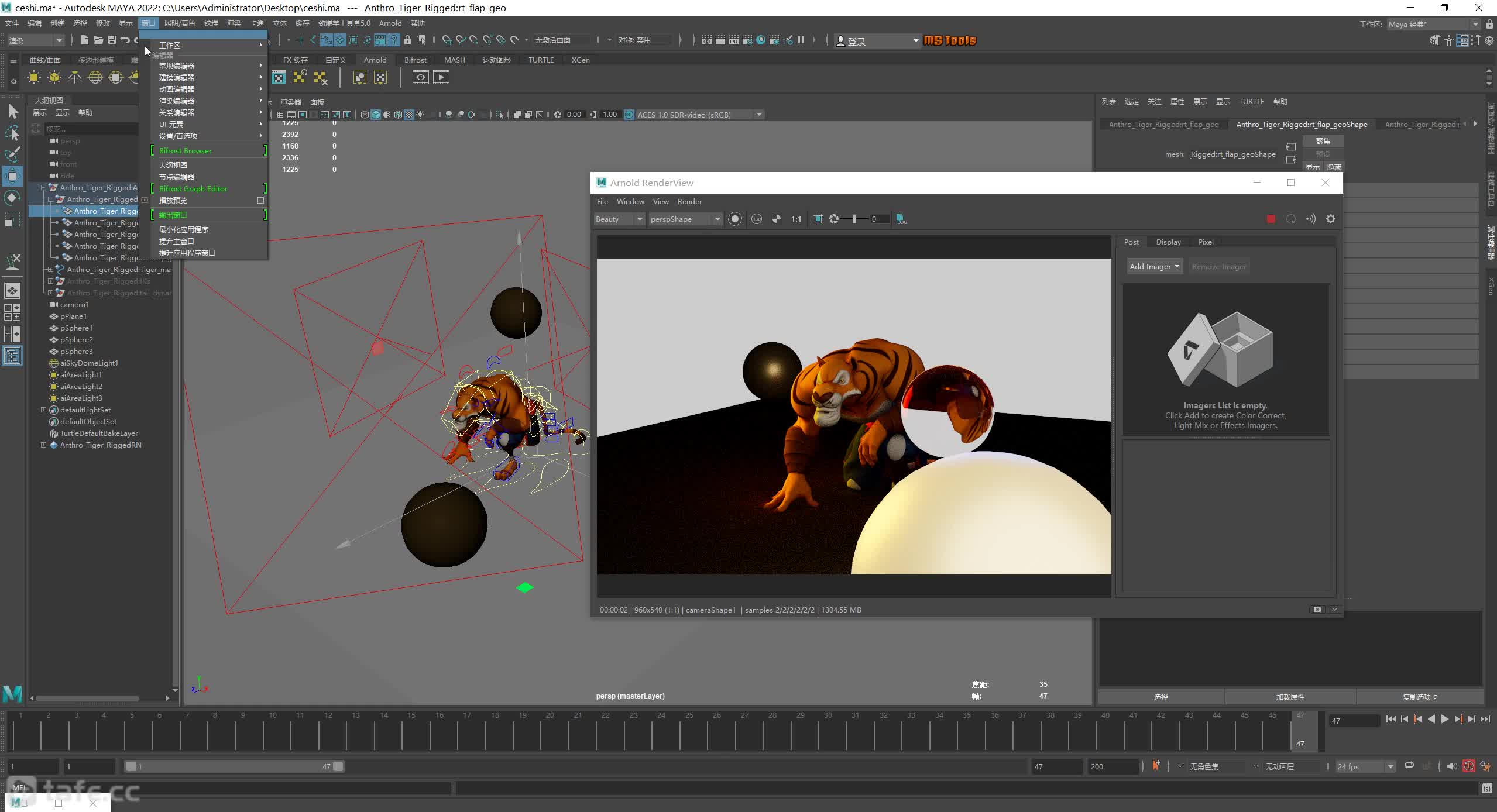Click the 隐藏 button in Attribute Editor
Image resolution: width=1497 pixels, height=812 pixels.
pos(1334,167)
